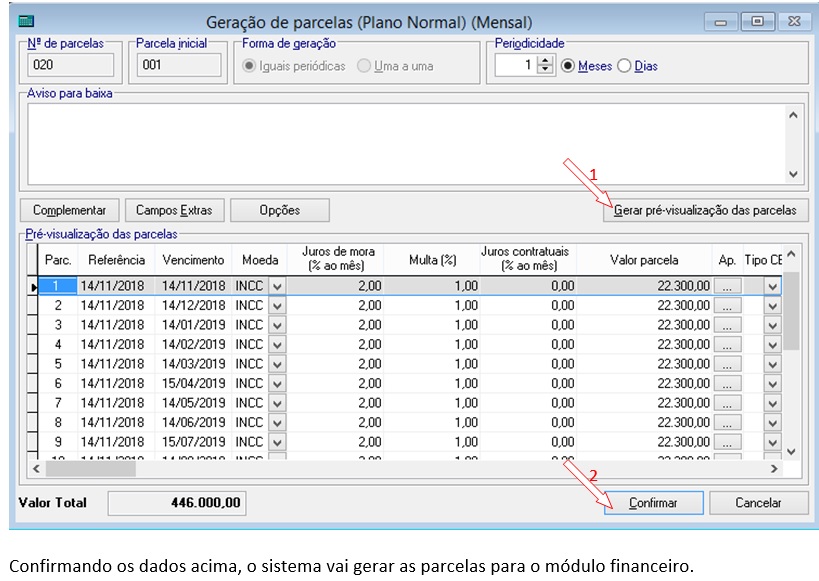Open Moeda dropdown for parcela 8
Screen dimensions: 819x581
pyautogui.click(x=277, y=423)
